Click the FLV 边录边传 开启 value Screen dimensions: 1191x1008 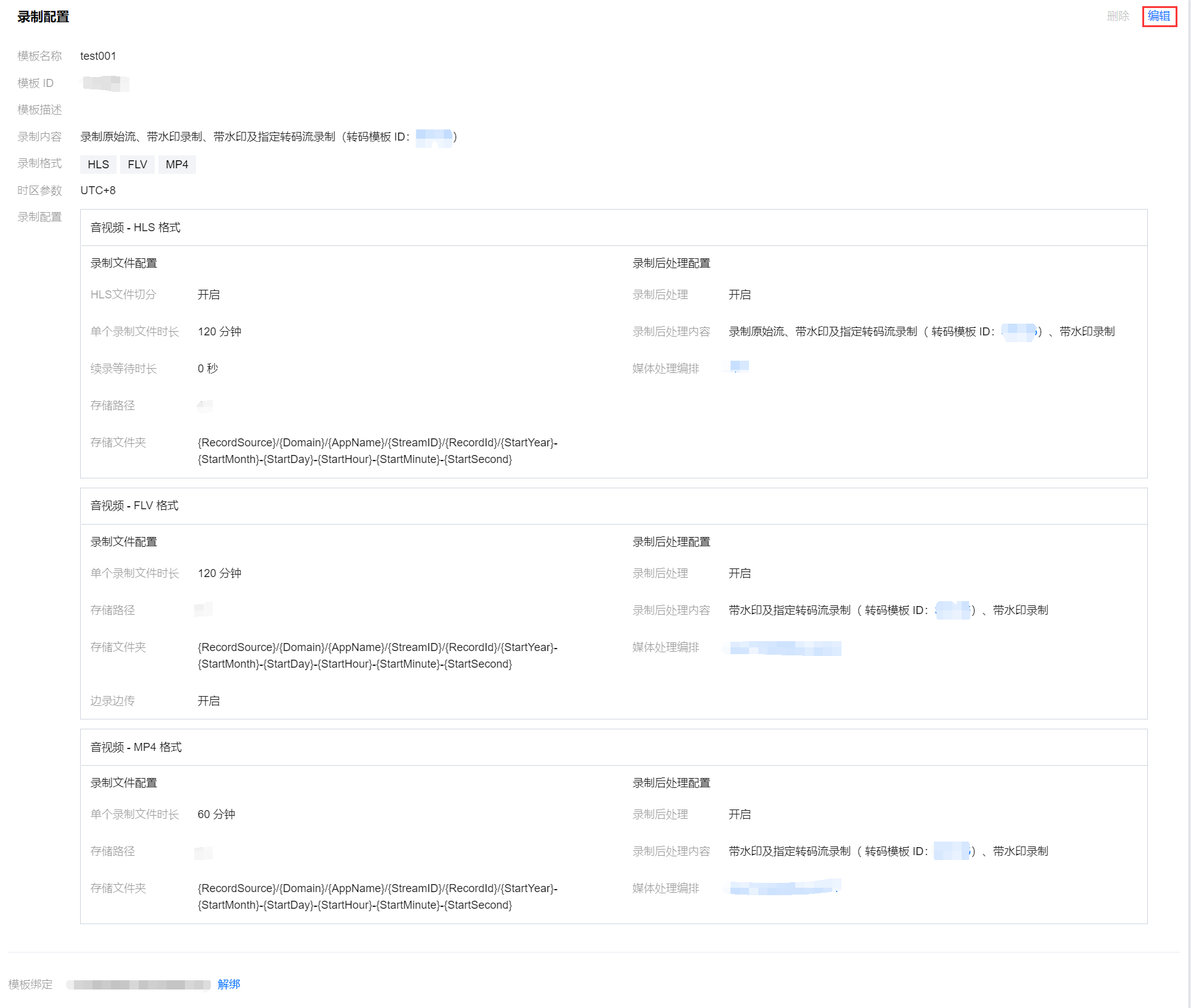[208, 701]
